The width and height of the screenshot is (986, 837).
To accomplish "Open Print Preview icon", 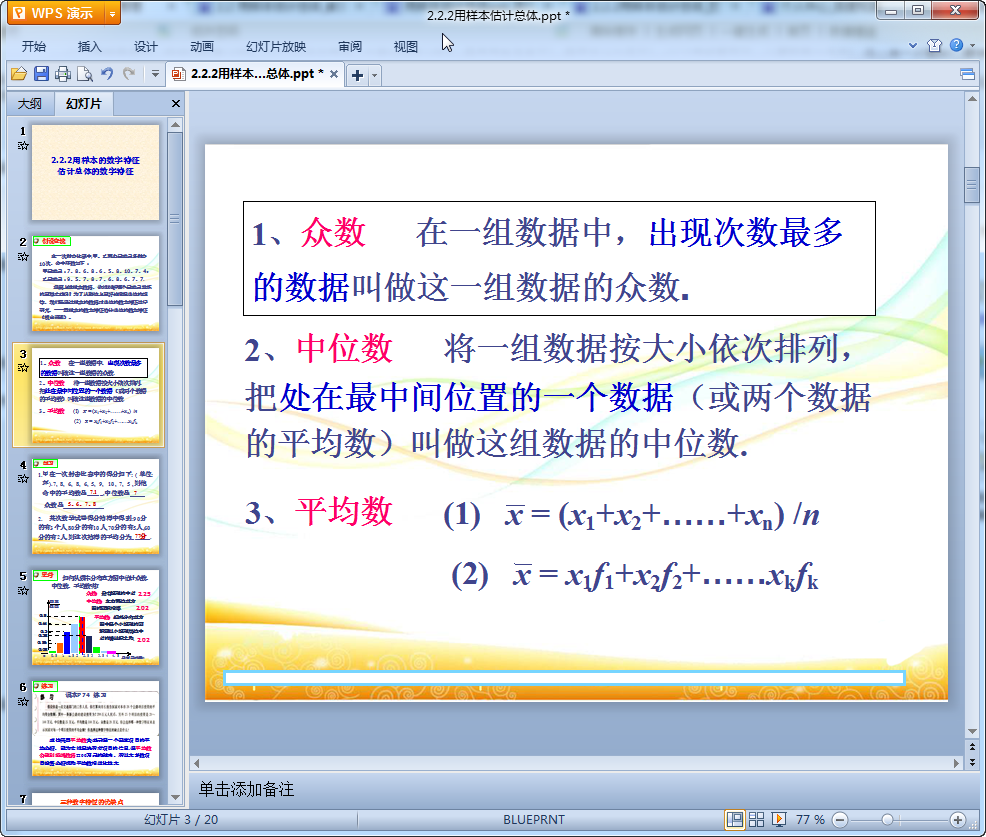I will (x=85, y=74).
